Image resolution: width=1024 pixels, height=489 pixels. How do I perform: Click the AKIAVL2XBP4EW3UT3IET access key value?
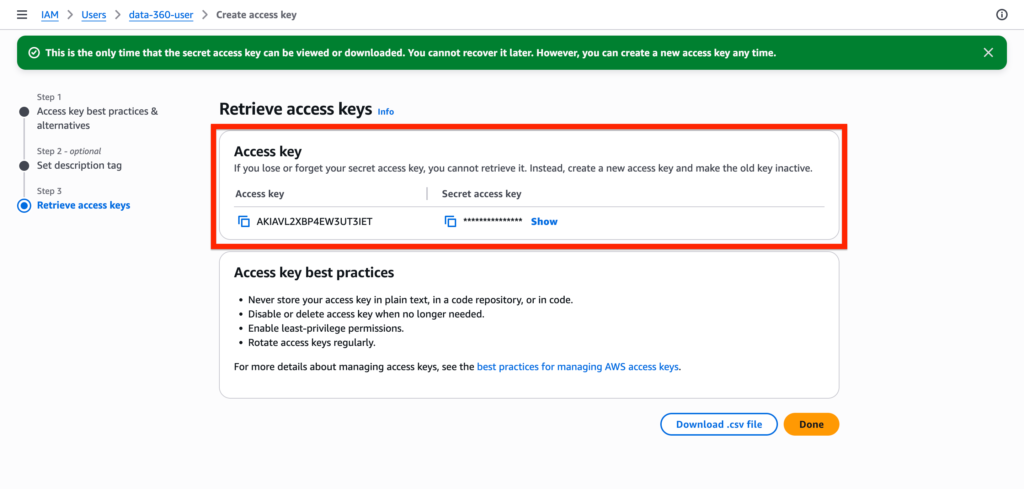coord(314,221)
